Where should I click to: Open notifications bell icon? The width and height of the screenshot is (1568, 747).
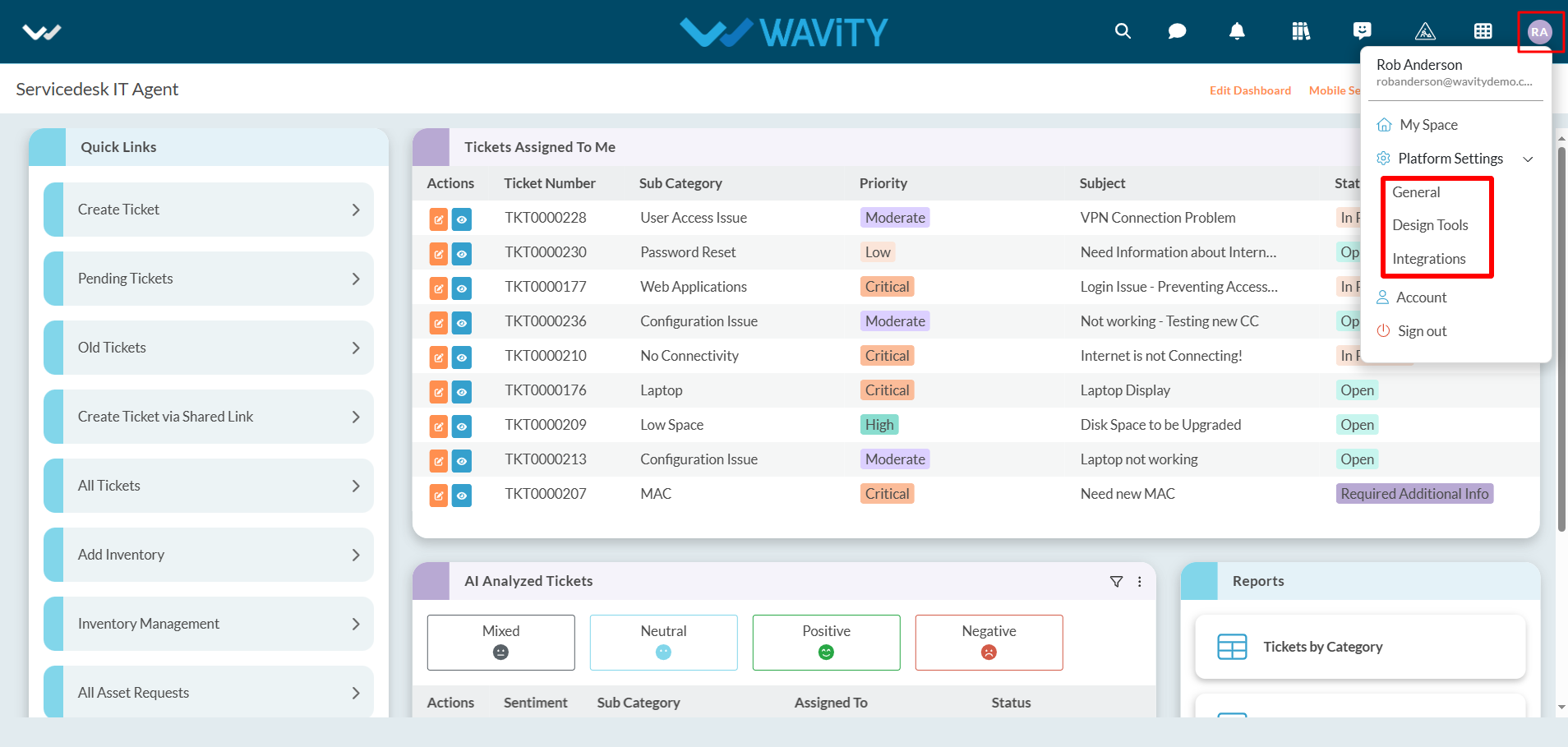[x=1237, y=31]
